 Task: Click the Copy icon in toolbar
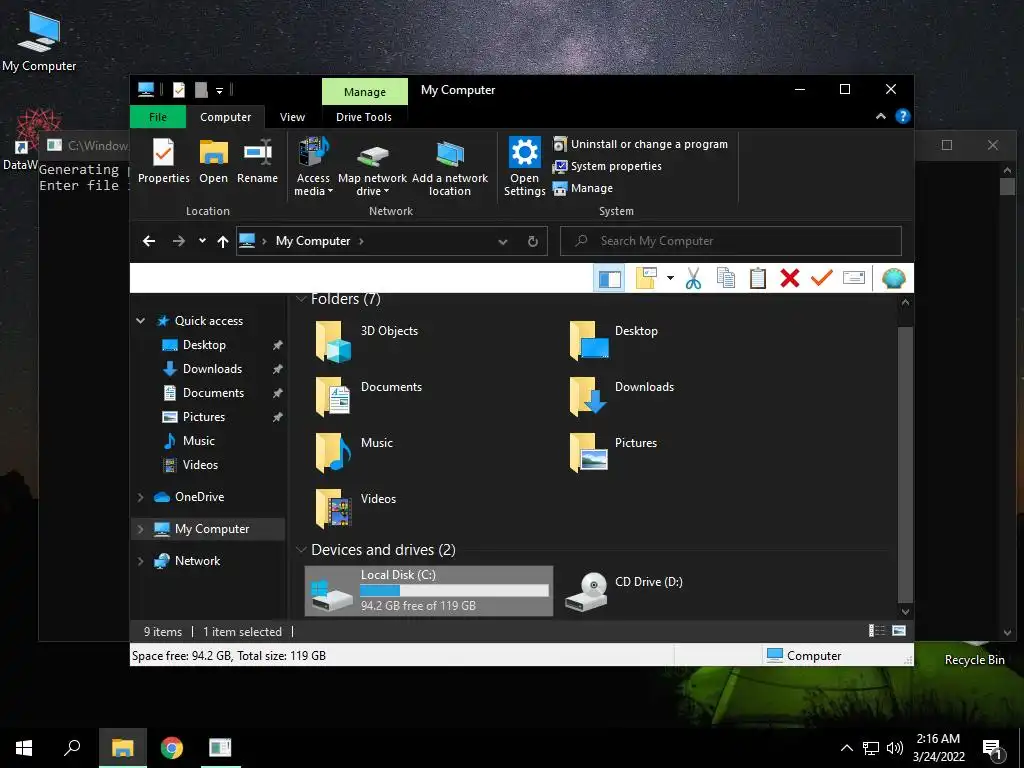click(726, 278)
